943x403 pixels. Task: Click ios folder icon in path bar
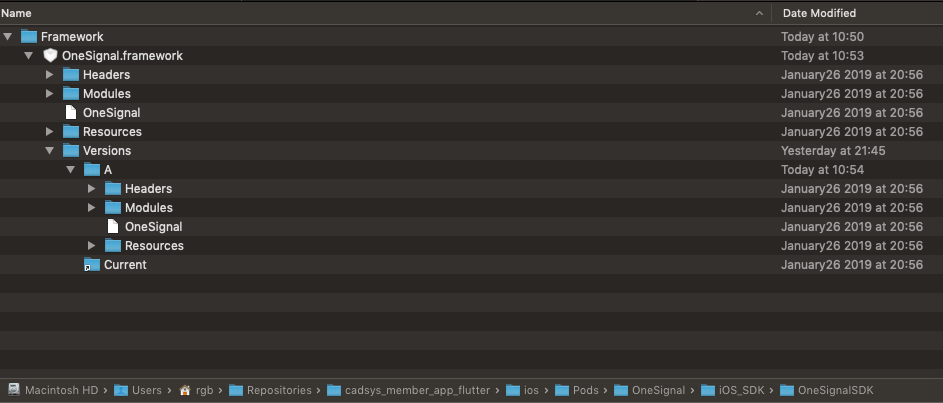tap(513, 390)
